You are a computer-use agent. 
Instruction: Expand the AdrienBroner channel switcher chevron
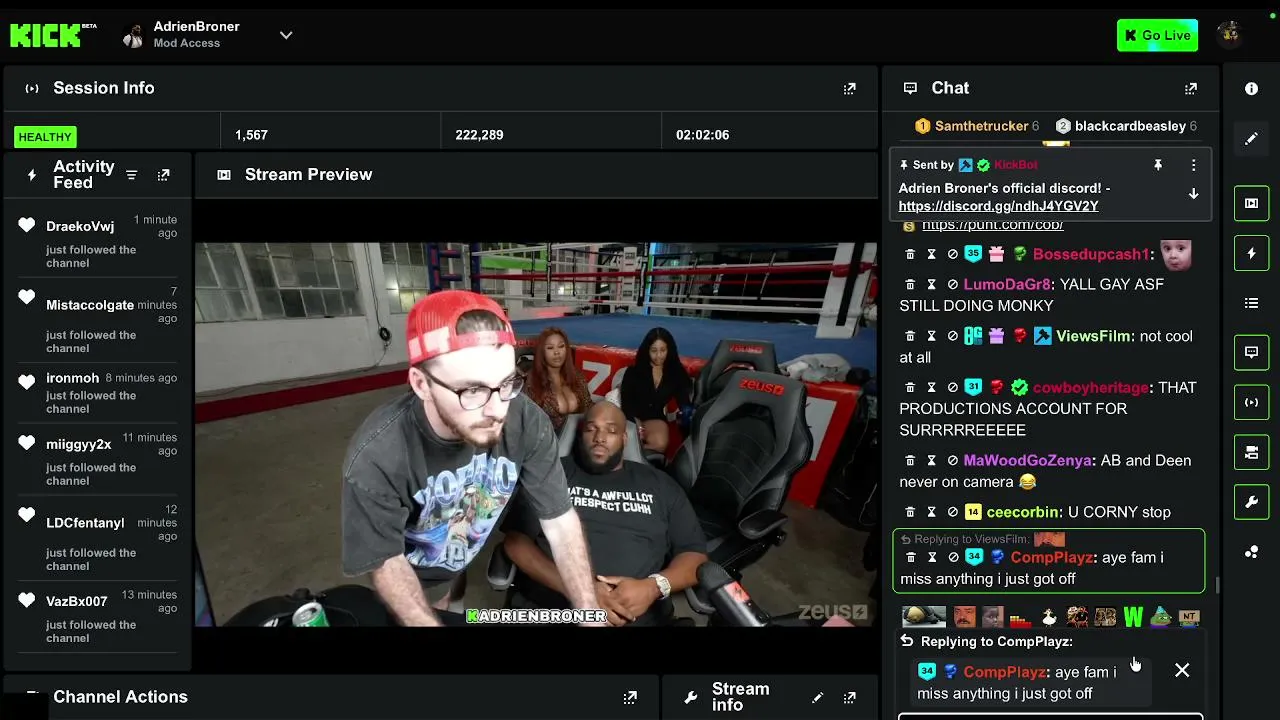coord(286,35)
